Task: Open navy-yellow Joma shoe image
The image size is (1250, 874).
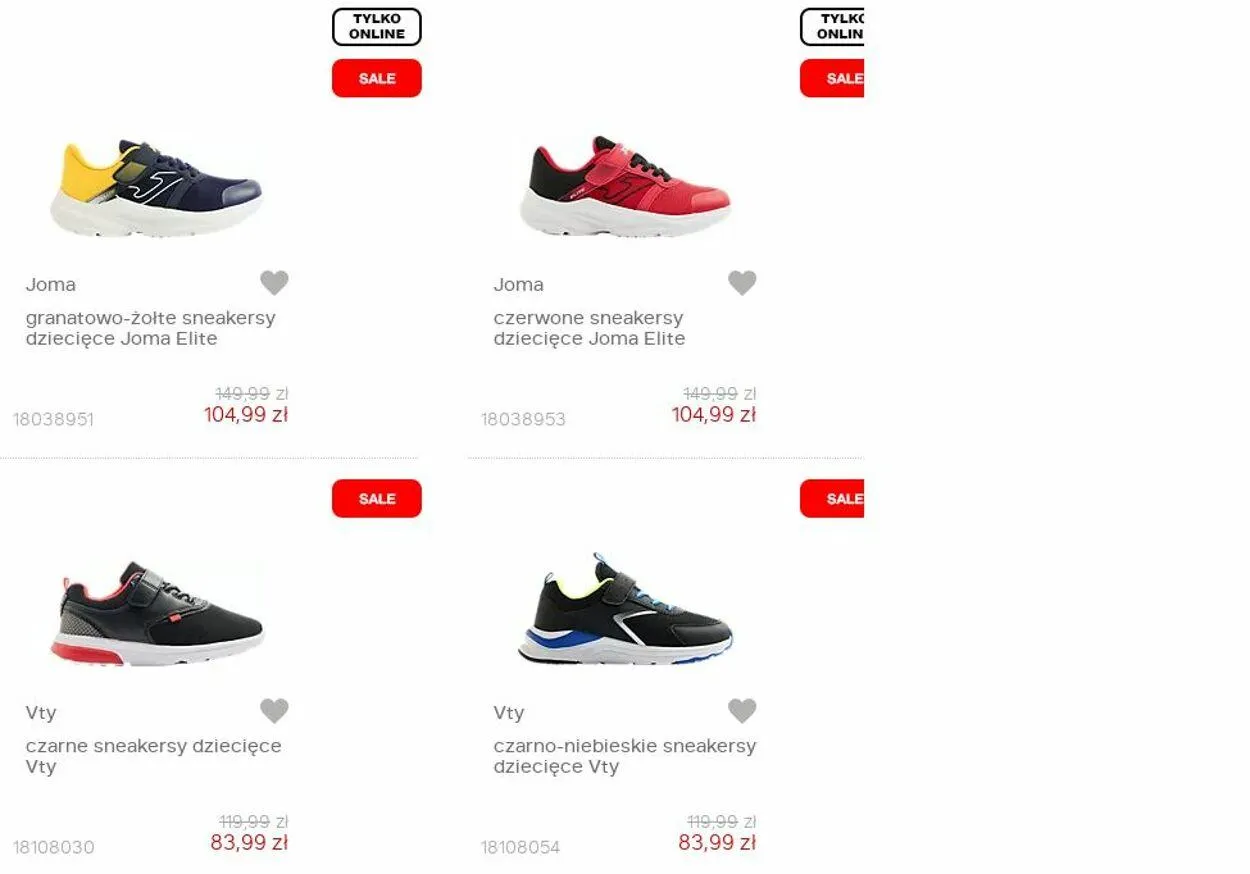Action: click(156, 188)
